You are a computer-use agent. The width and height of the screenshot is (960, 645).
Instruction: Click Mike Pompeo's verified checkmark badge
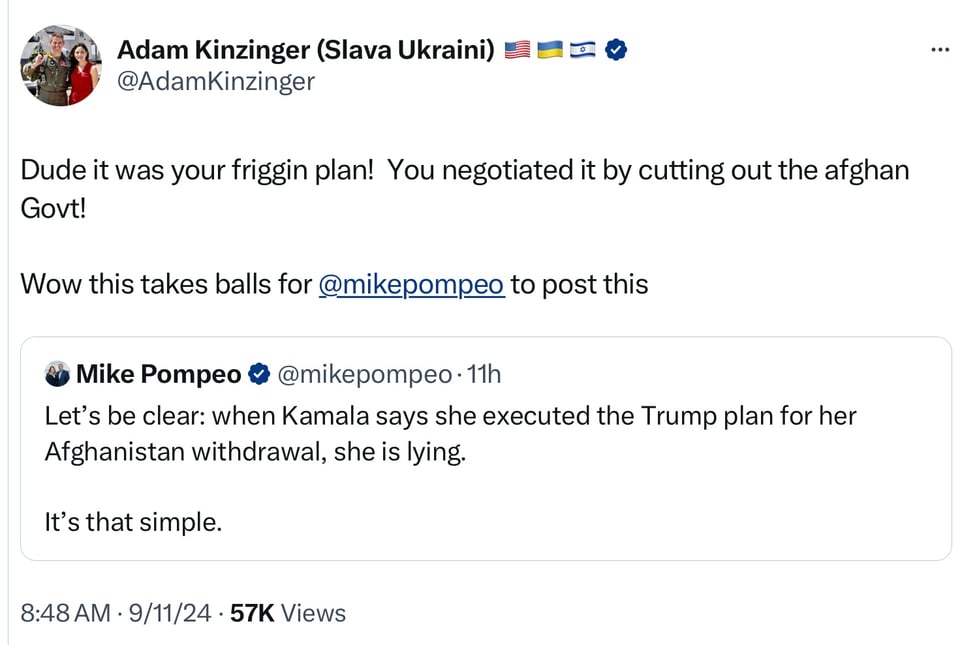pyautogui.click(x=258, y=375)
